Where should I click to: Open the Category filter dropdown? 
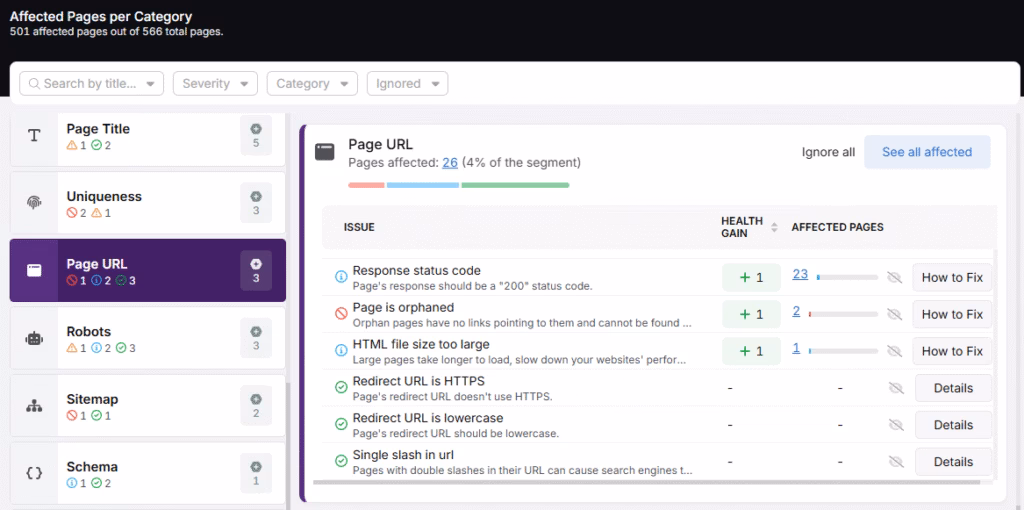click(x=312, y=84)
